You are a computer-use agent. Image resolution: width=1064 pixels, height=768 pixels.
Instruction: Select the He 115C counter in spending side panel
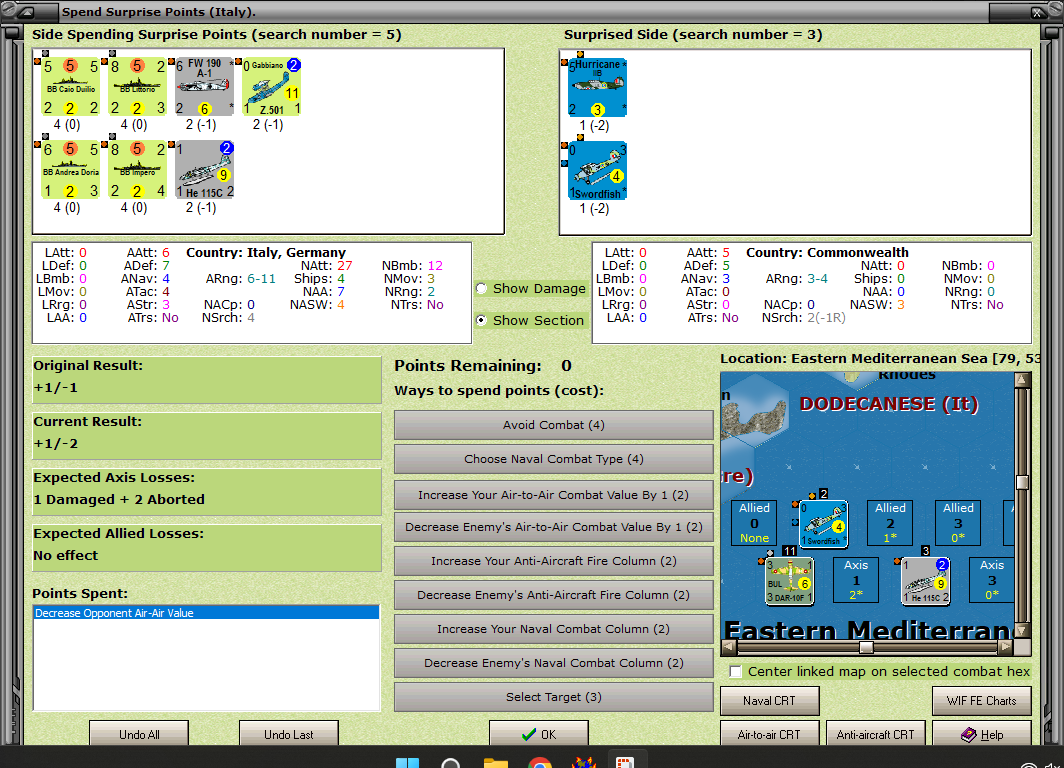click(204, 170)
